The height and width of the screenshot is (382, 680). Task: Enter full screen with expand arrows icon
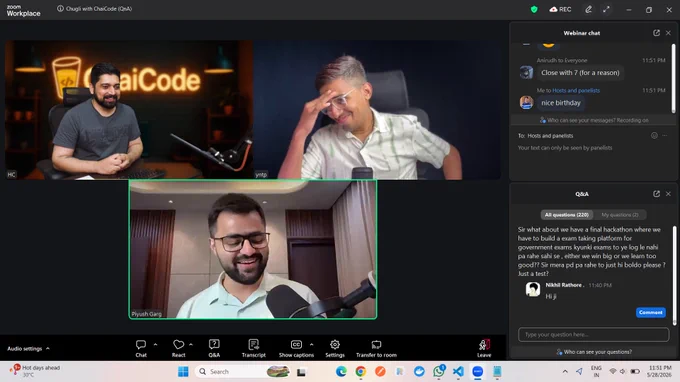click(x=606, y=9)
